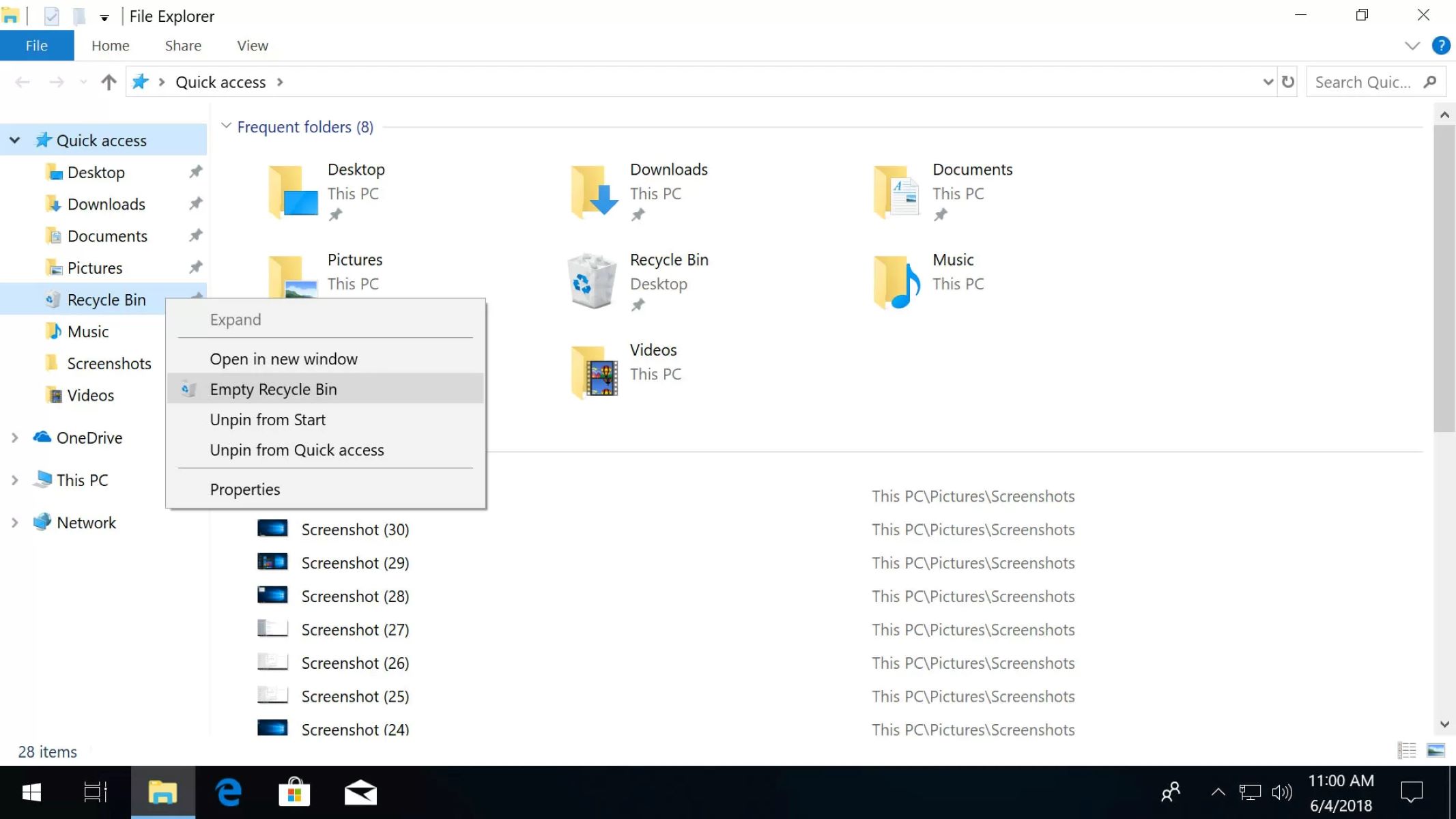Open the Recycle Bin folder icon

tap(591, 281)
